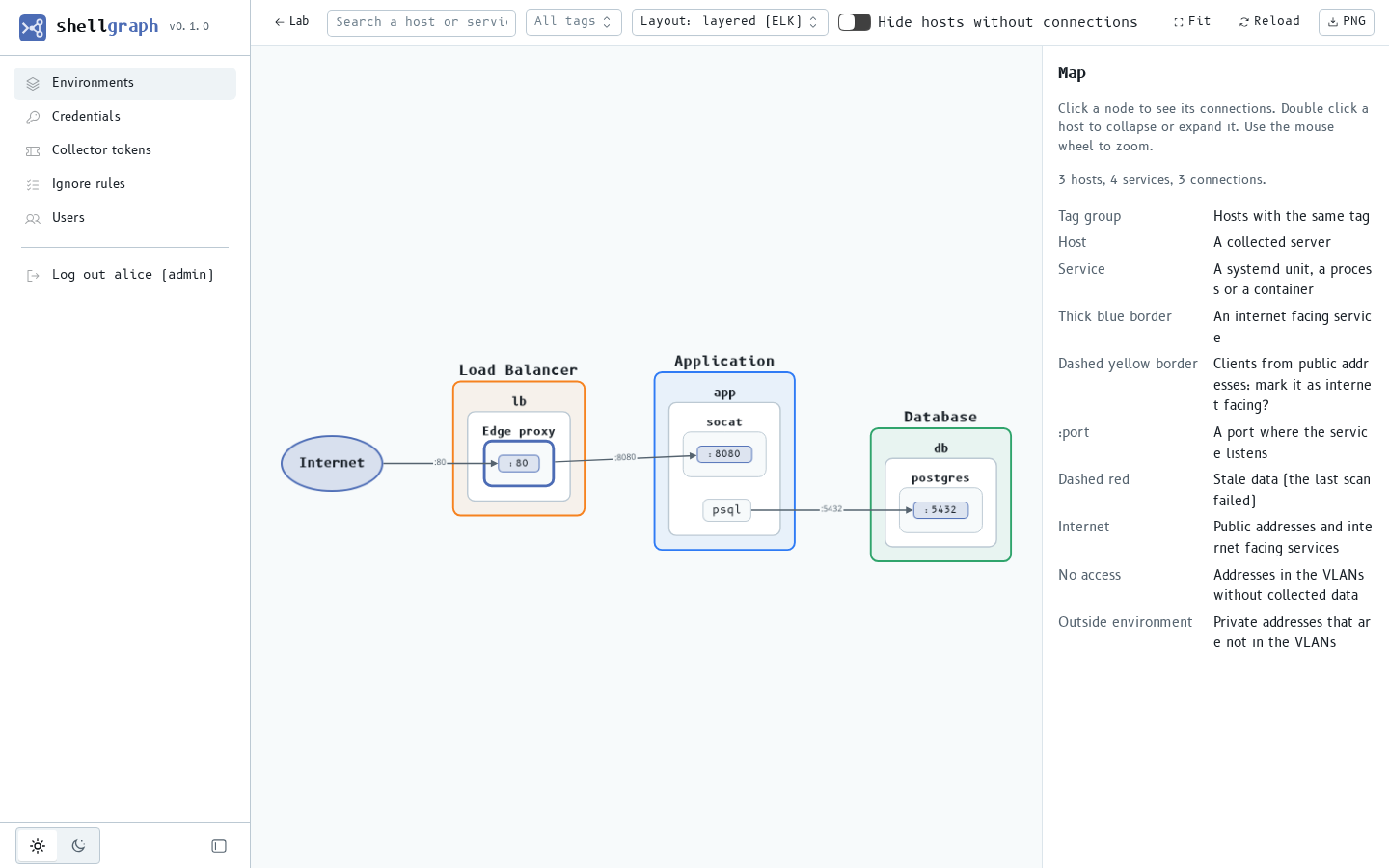Log out alice (admin)
Screen dimensions: 1389x868
pyautogui.click(x=124, y=275)
